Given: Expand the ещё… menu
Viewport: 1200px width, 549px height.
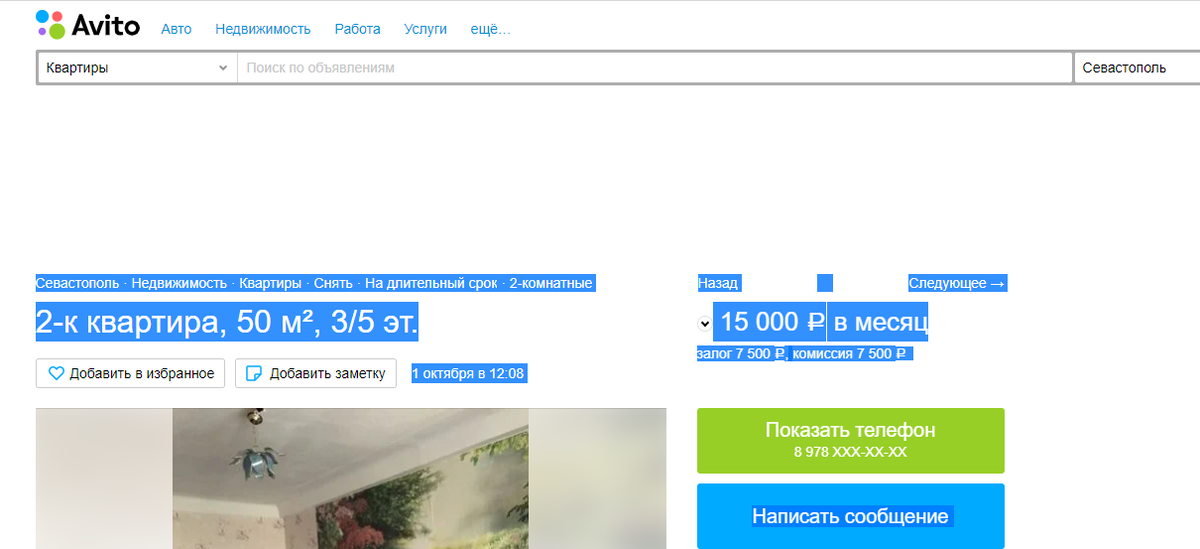Looking at the screenshot, I should point(490,29).
